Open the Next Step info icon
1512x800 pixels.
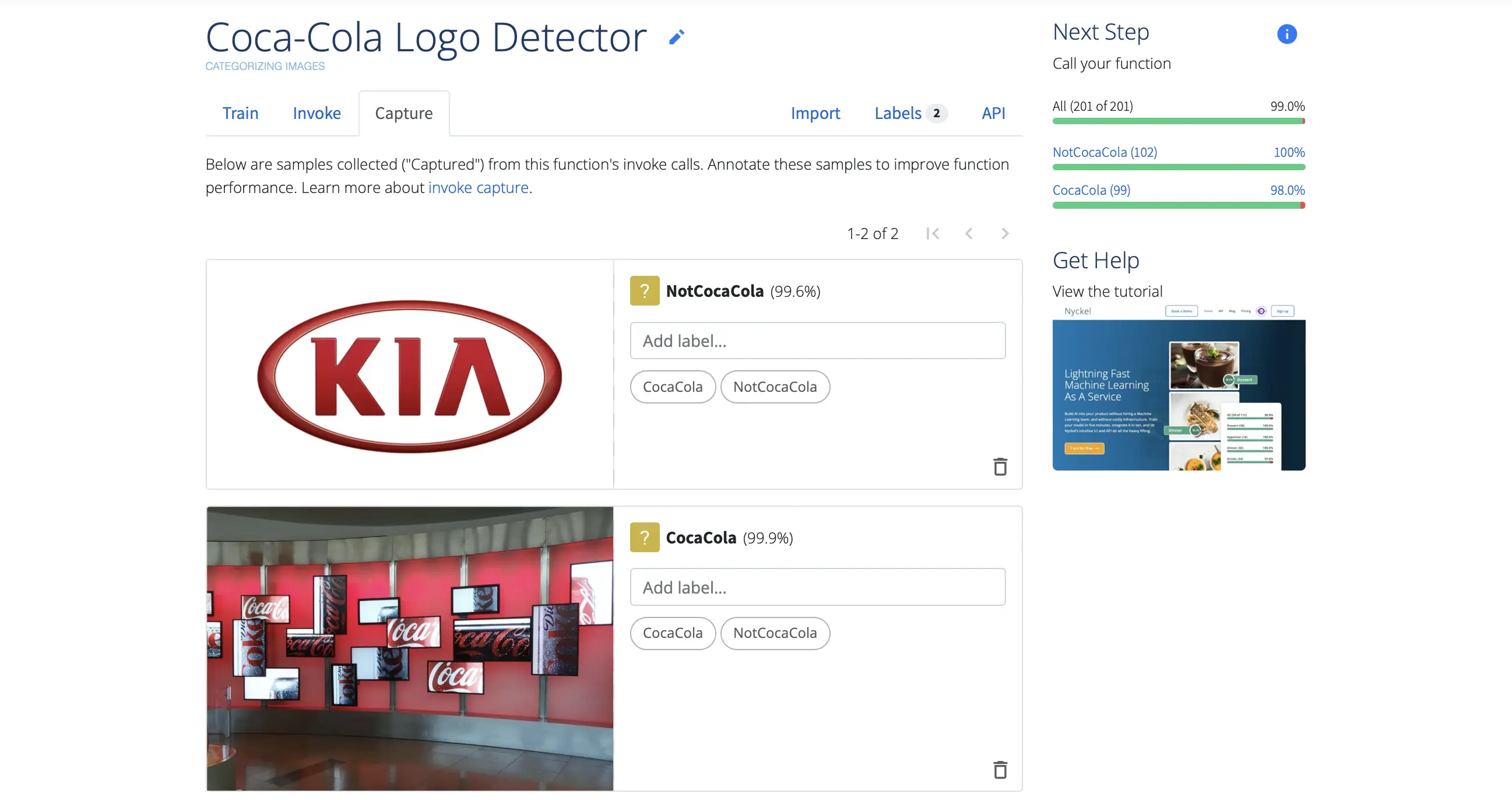click(1286, 34)
